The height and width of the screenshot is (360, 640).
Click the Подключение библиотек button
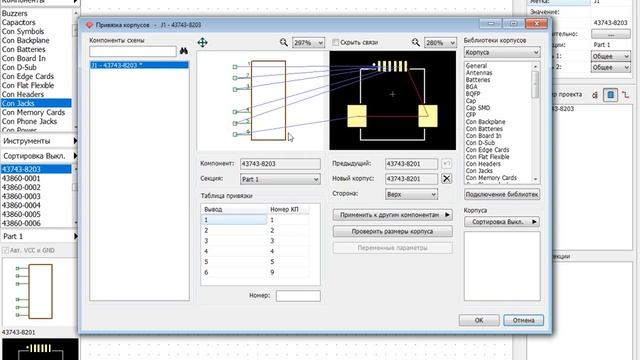coord(502,194)
